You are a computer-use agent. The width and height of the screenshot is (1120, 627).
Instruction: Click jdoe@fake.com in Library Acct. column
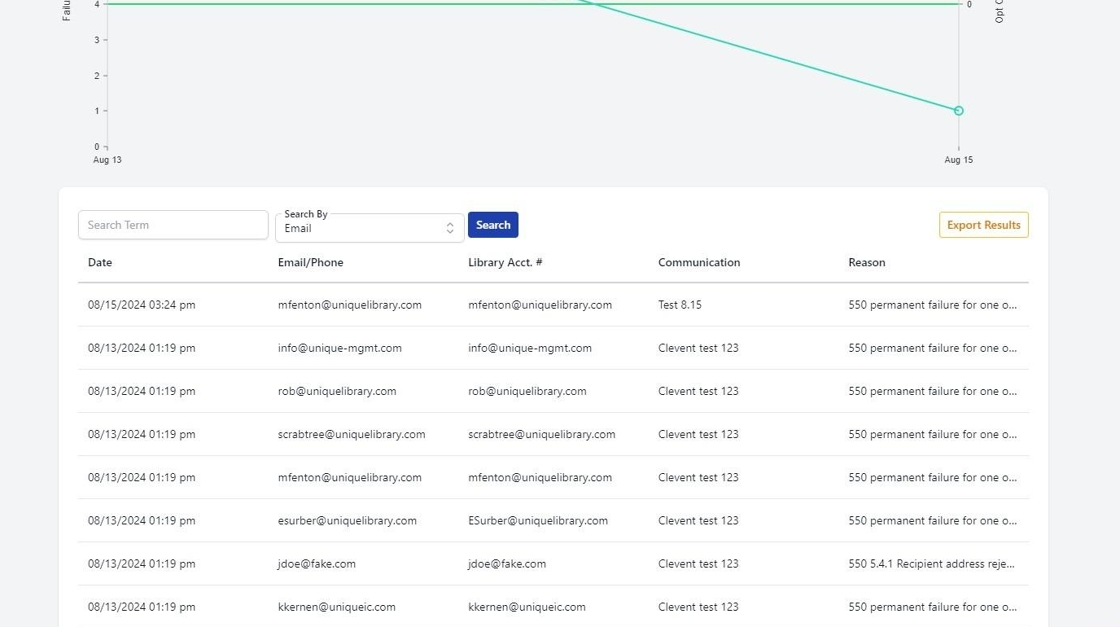point(507,563)
